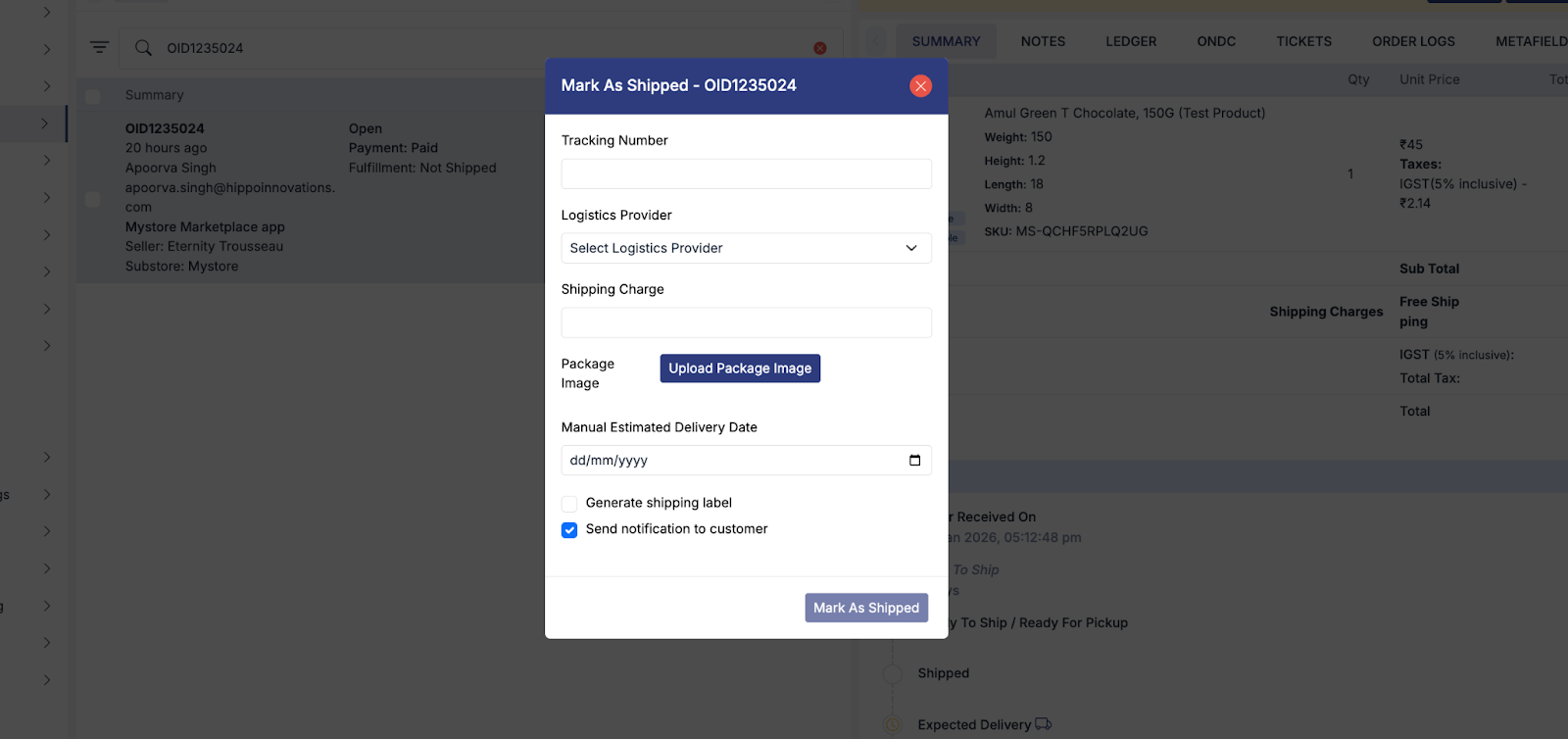This screenshot has width=1568, height=739.
Task: Click the Upload Package Image button
Action: coord(740,369)
